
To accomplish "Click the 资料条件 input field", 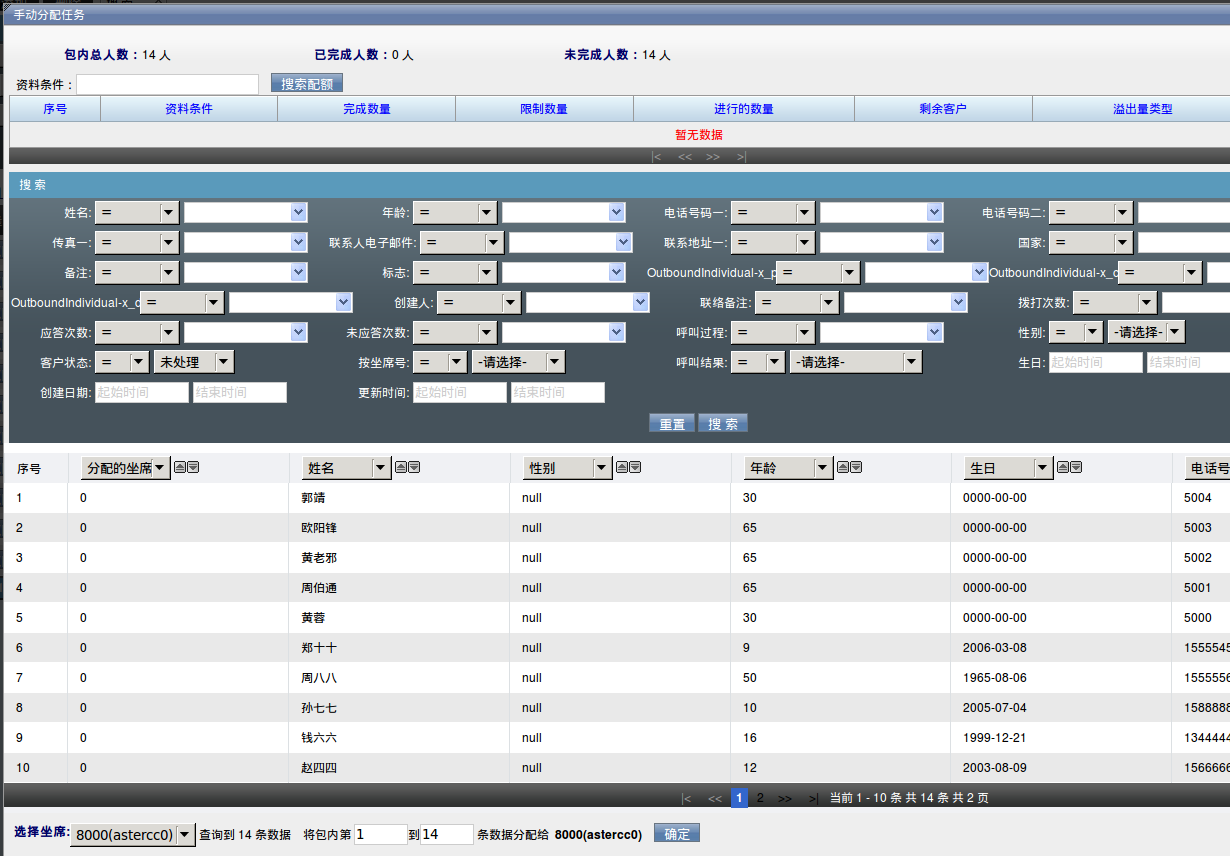I will coord(168,84).
